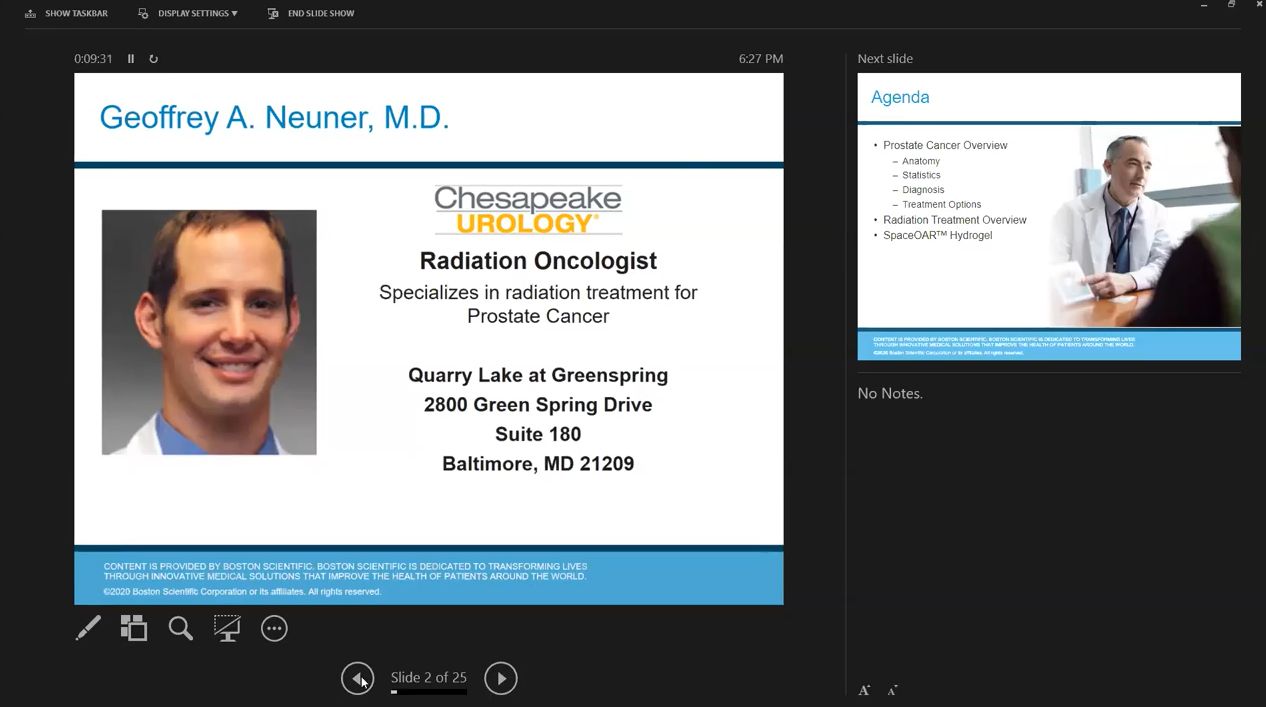Select the pen and laser pointer tools
The image size is (1266, 707).
(88, 628)
